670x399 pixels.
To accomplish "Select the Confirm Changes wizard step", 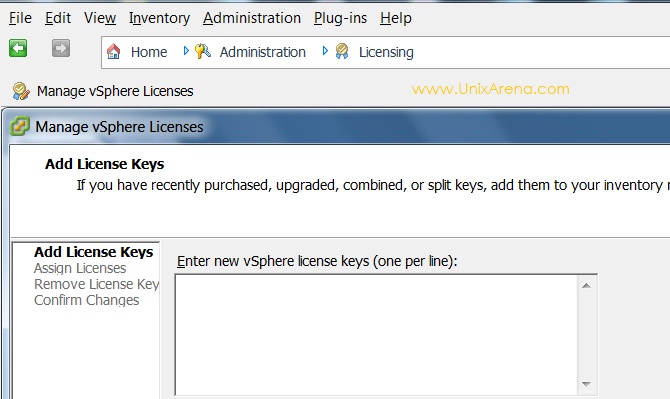I will pyautogui.click(x=86, y=300).
